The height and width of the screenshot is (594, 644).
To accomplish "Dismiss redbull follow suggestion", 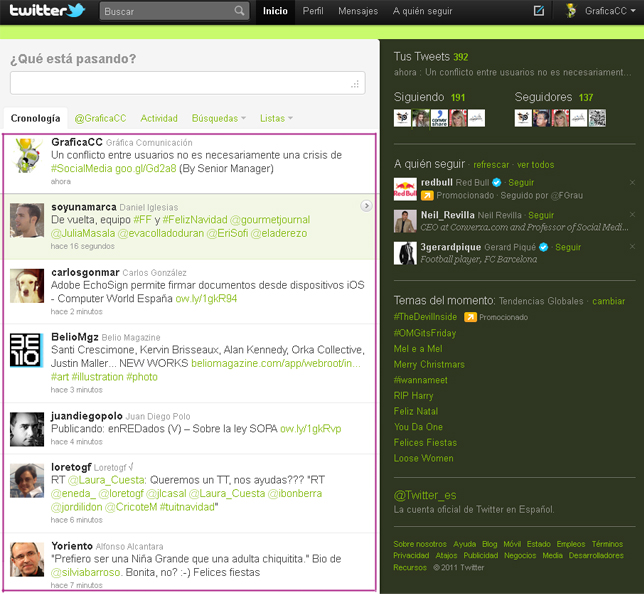I will (x=632, y=182).
